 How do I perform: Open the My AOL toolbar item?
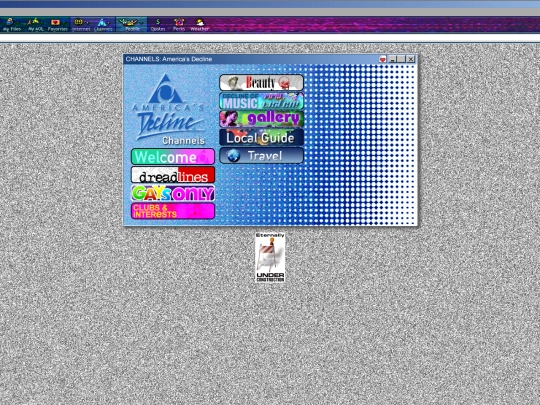[x=35, y=24]
